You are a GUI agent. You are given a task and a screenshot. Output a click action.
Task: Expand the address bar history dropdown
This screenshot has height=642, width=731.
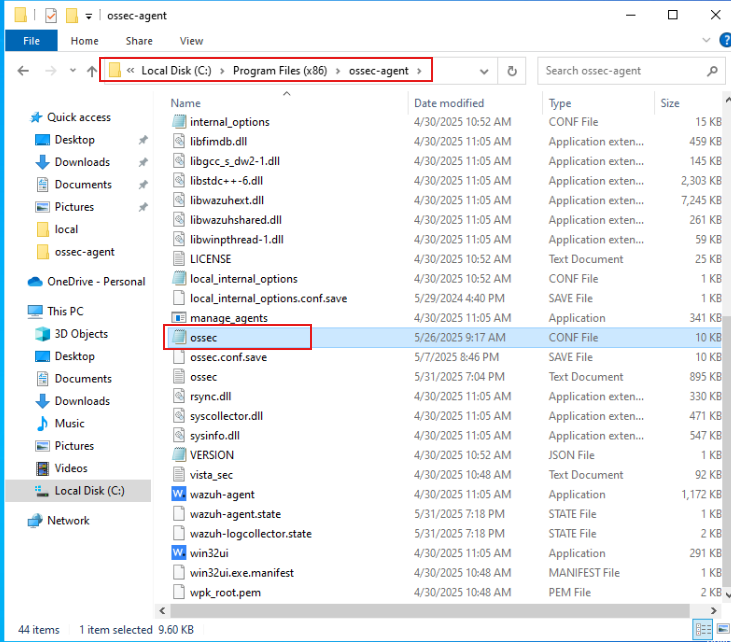pyautogui.click(x=484, y=71)
